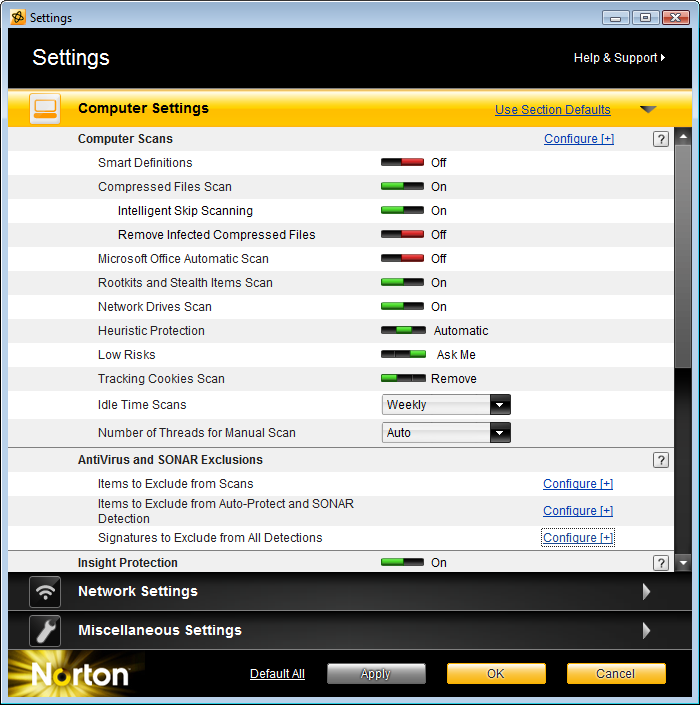This screenshot has height=705, width=700.
Task: Open Number of Threads for Manual Scan dropdown
Action: pos(446,433)
